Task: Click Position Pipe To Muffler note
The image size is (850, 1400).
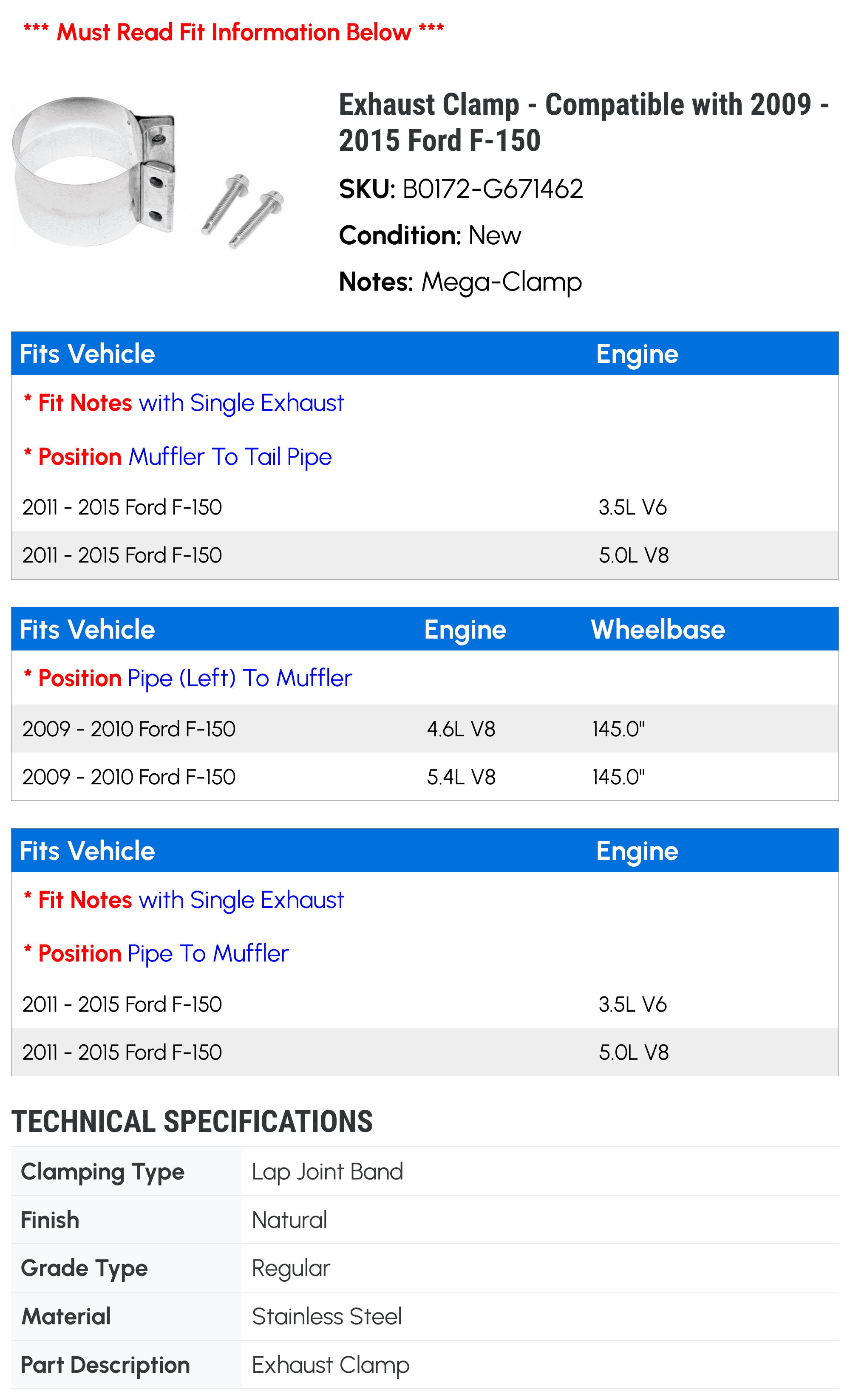Action: pos(156,954)
